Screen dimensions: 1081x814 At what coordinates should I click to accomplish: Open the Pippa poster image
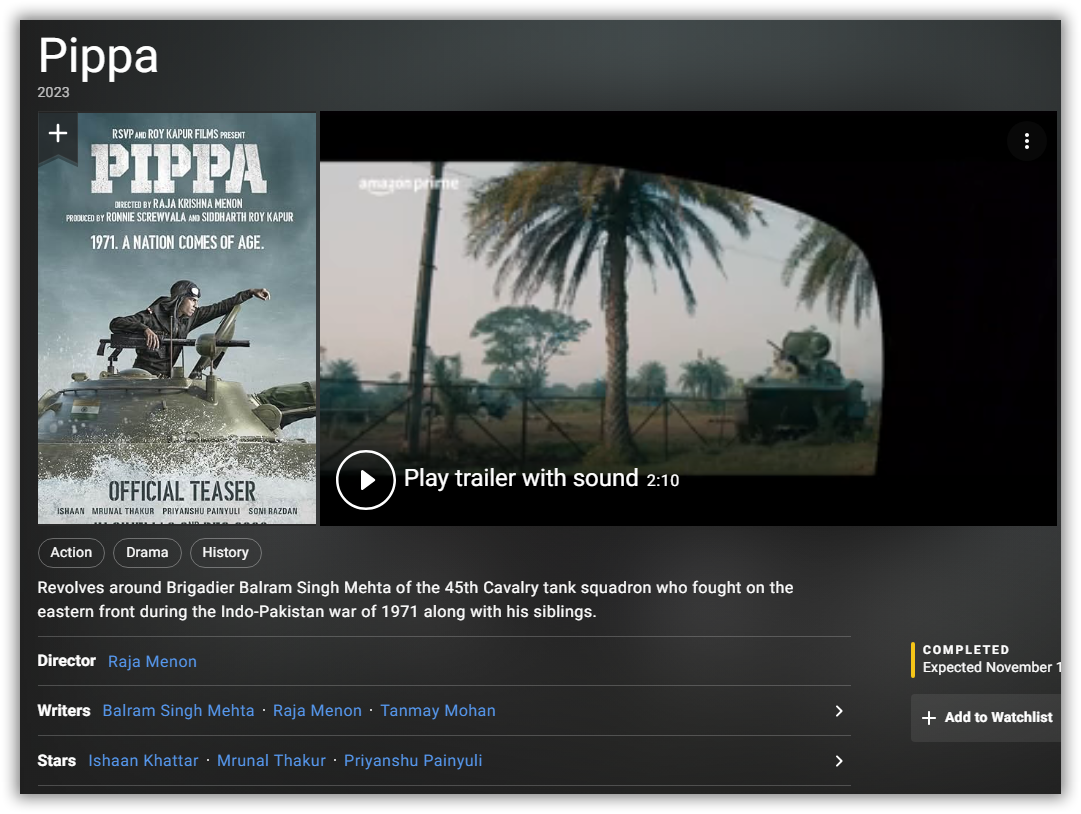[x=177, y=318]
